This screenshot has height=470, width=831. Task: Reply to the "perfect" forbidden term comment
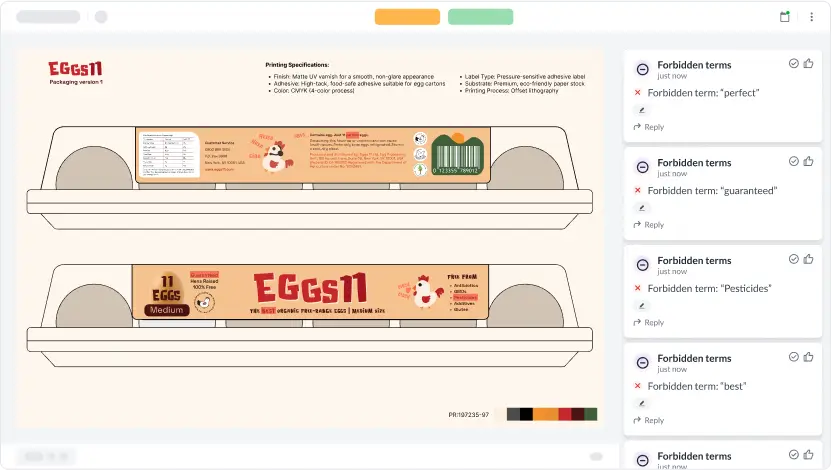(649, 127)
